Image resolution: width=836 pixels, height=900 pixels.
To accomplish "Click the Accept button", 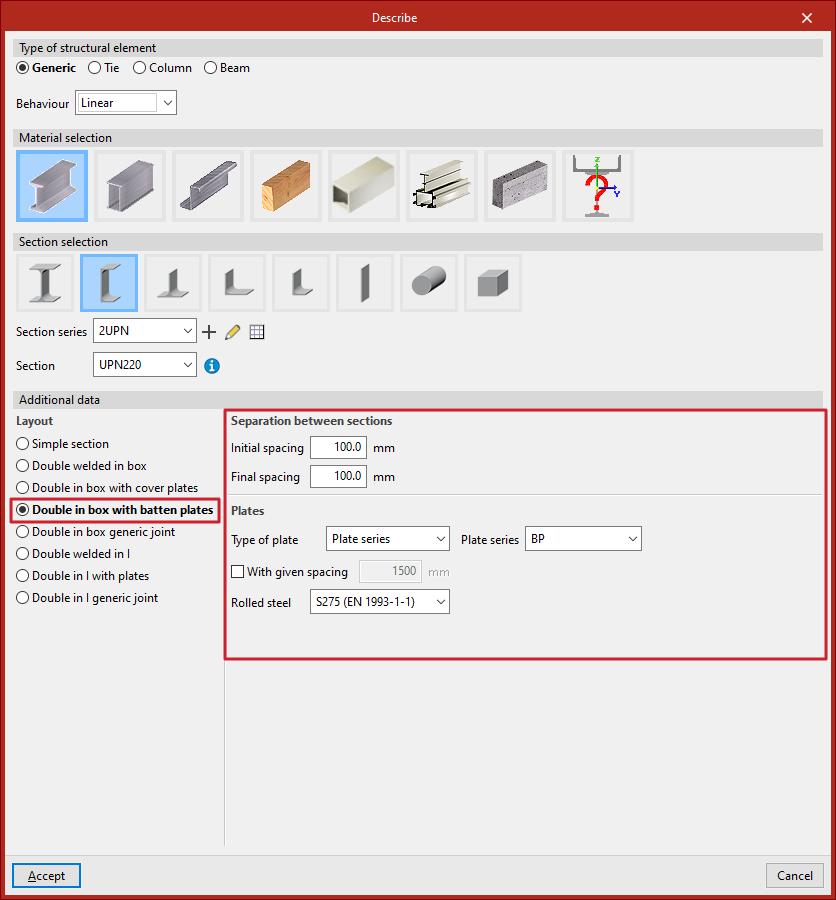I will [x=47, y=876].
